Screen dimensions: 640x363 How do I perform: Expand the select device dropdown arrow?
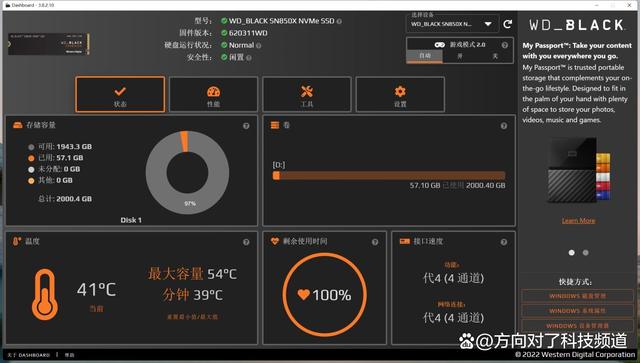point(488,24)
